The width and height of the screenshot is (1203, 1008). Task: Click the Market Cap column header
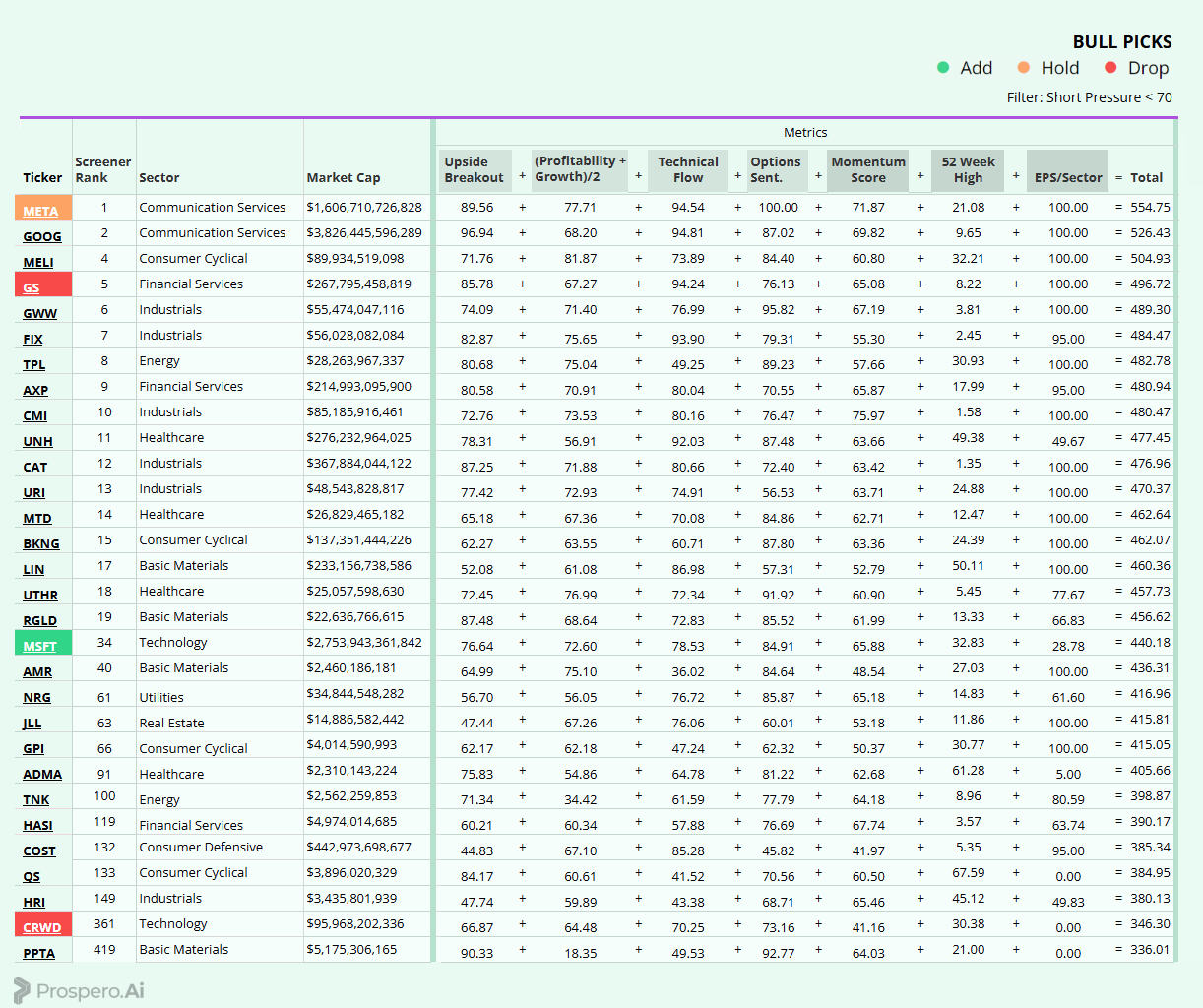[343, 177]
